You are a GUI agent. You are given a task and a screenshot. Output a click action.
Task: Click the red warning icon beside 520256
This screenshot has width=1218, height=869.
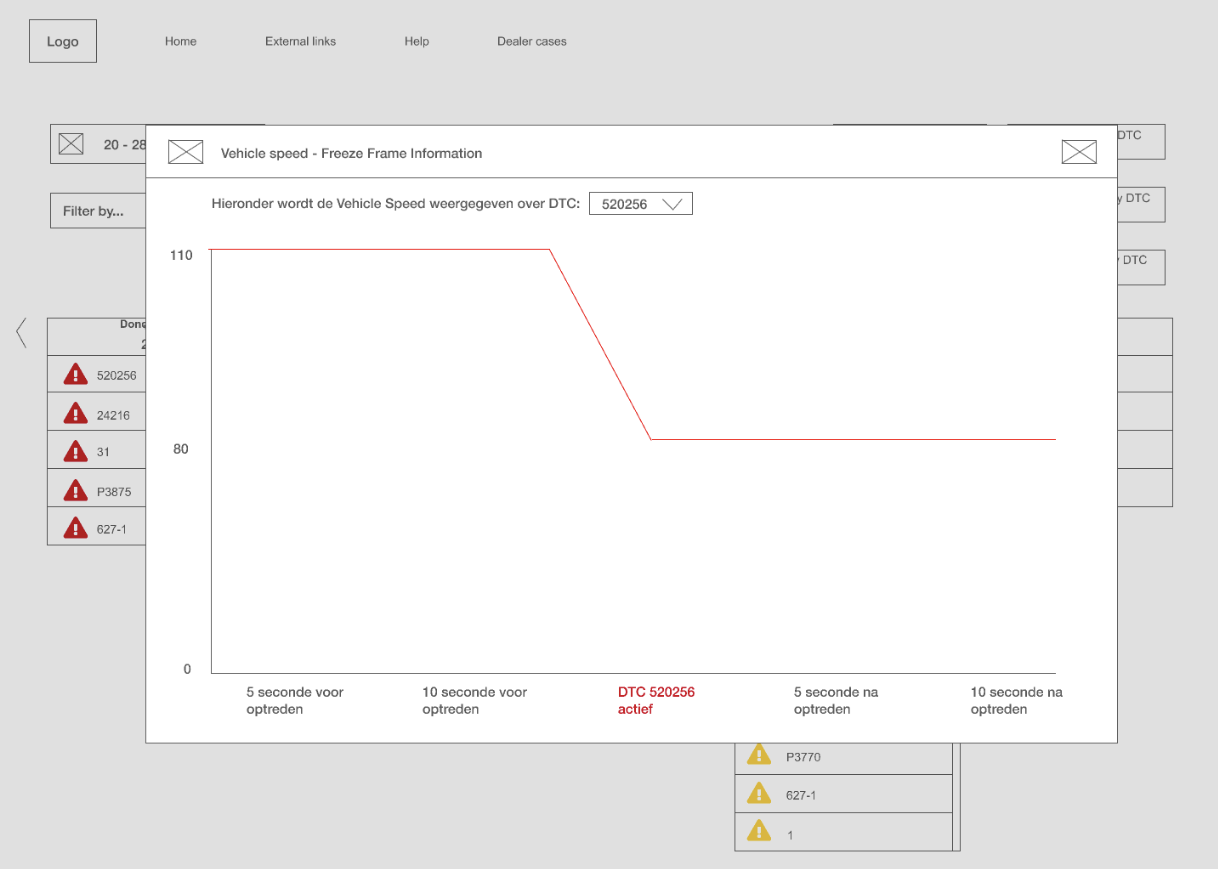75,375
